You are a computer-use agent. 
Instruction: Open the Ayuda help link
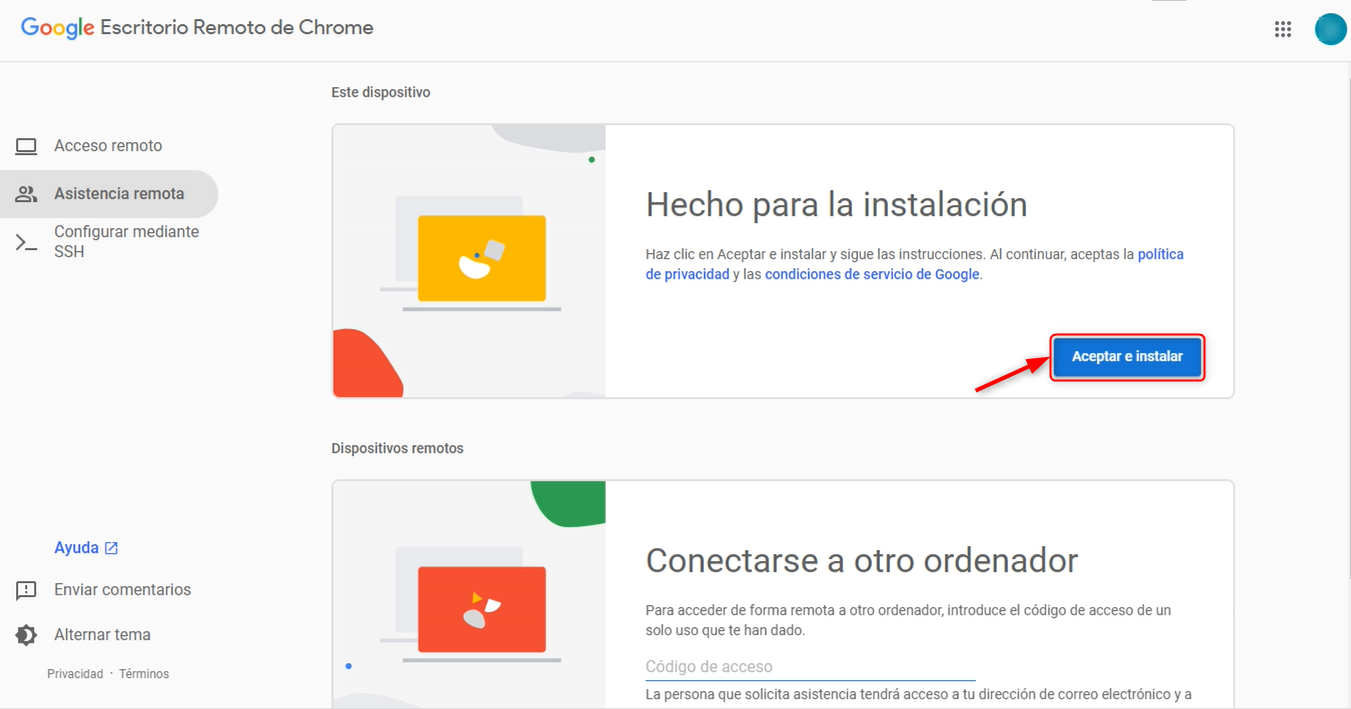[x=76, y=548]
